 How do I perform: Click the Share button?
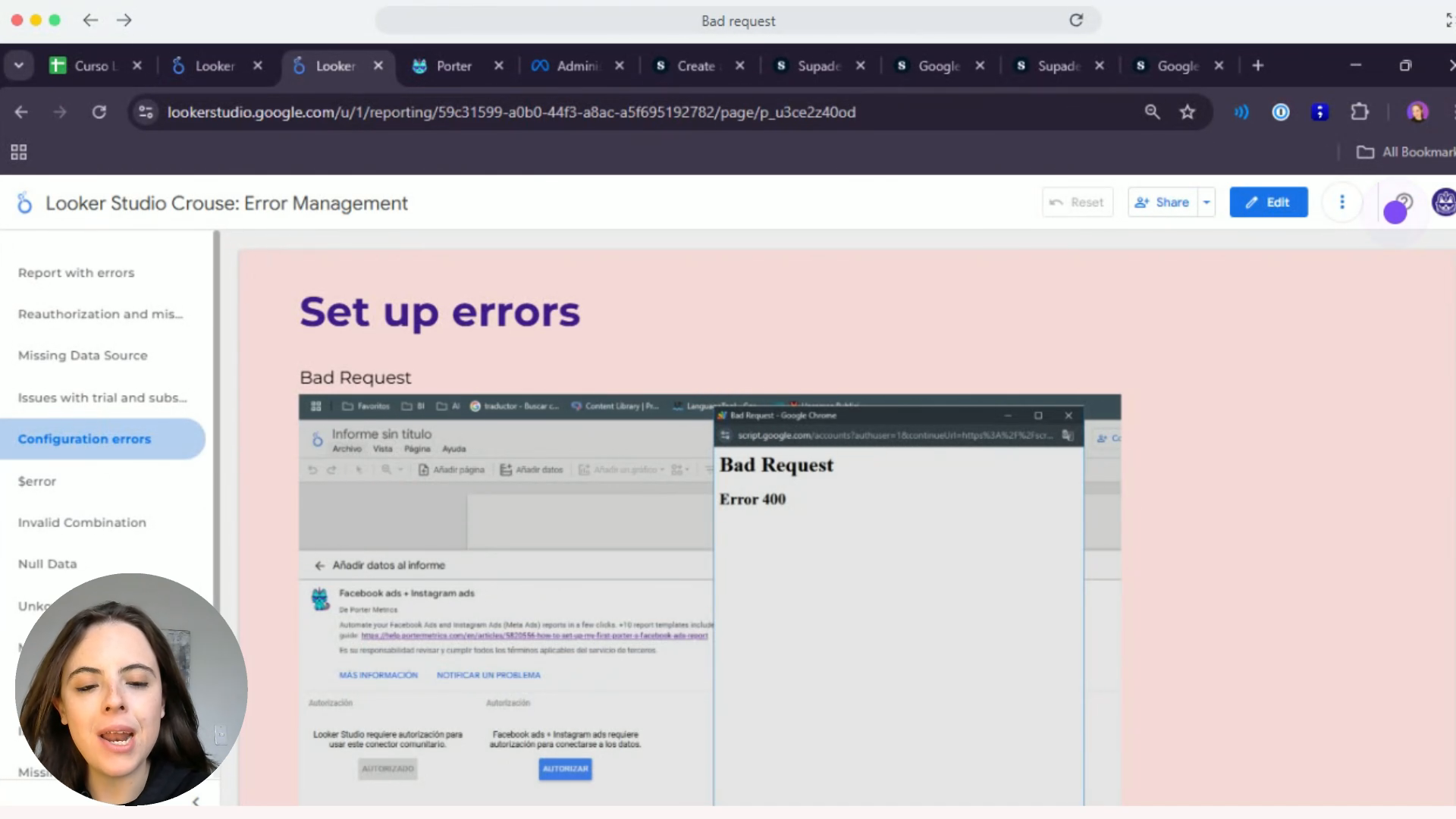tap(1163, 202)
